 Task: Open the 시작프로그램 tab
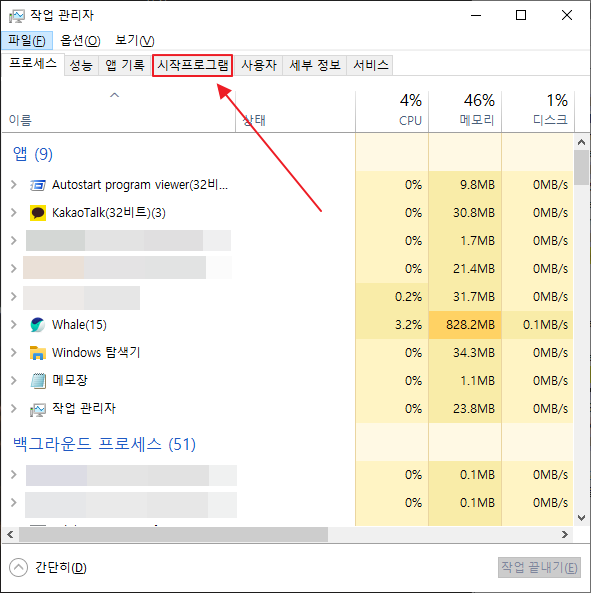coord(192,65)
